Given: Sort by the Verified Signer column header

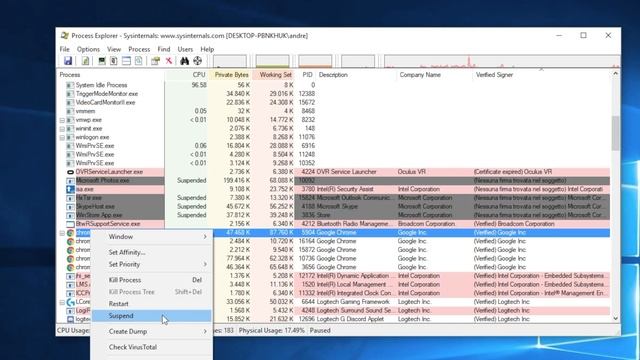Looking at the screenshot, I should coord(541,75).
